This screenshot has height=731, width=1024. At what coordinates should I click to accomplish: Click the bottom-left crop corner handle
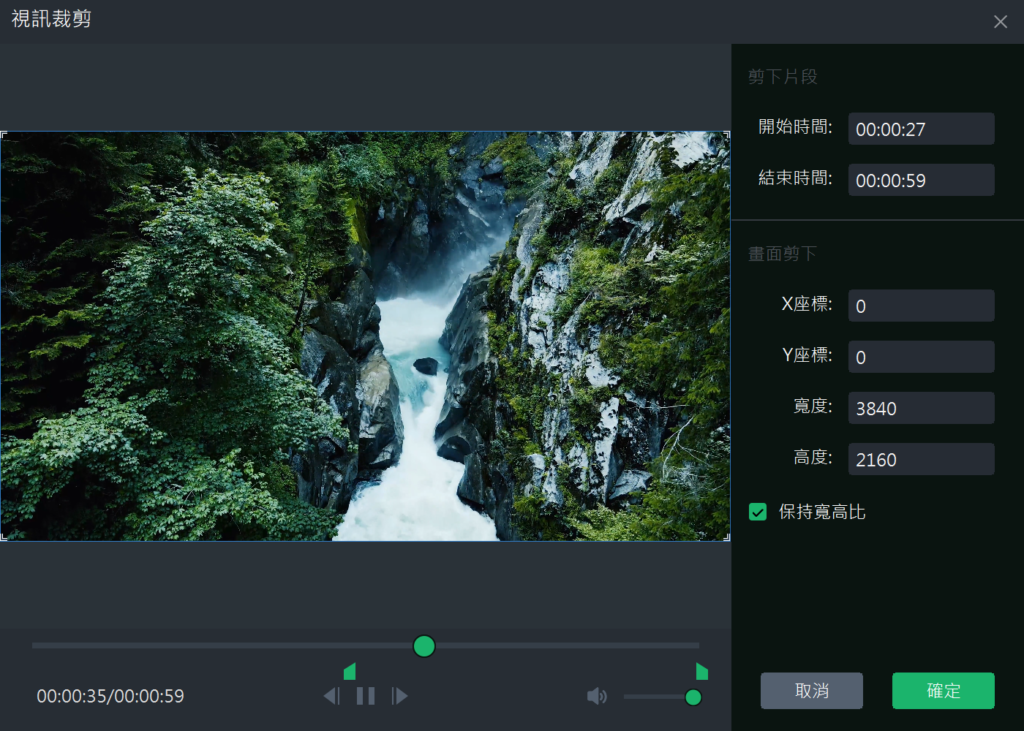click(x=3, y=538)
